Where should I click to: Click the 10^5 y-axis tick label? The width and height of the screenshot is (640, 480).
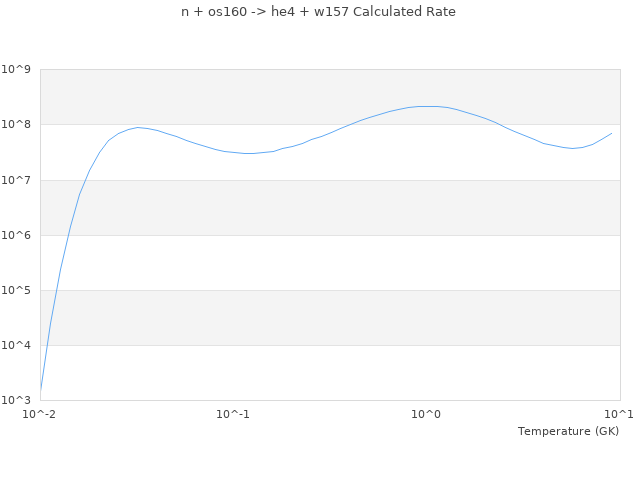[x=16, y=291]
